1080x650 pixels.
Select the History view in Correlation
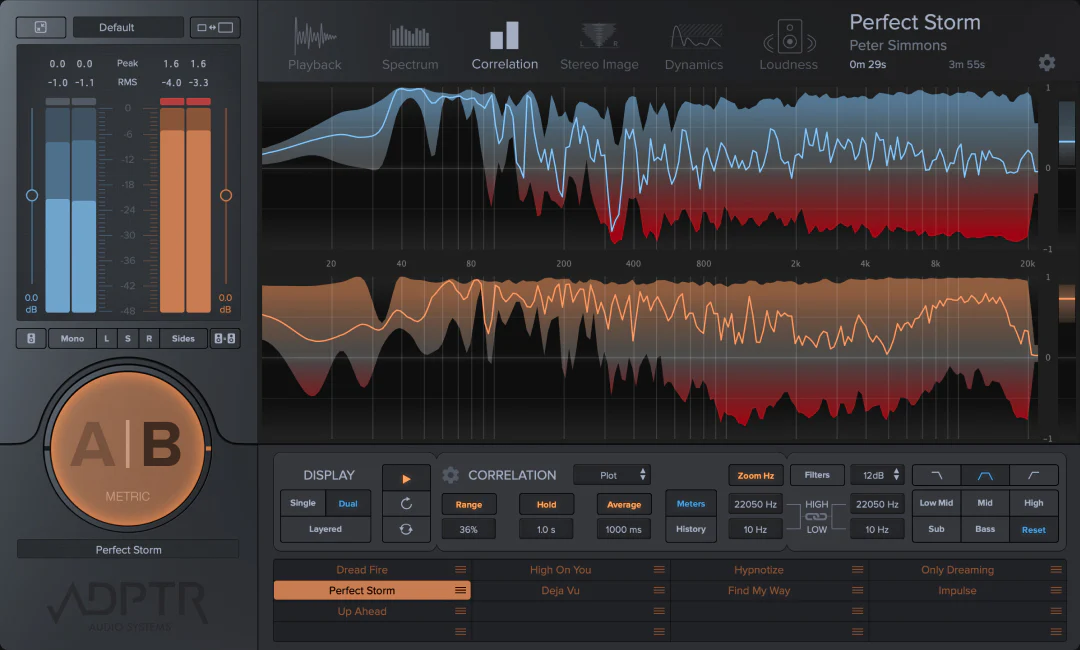pyautogui.click(x=690, y=529)
